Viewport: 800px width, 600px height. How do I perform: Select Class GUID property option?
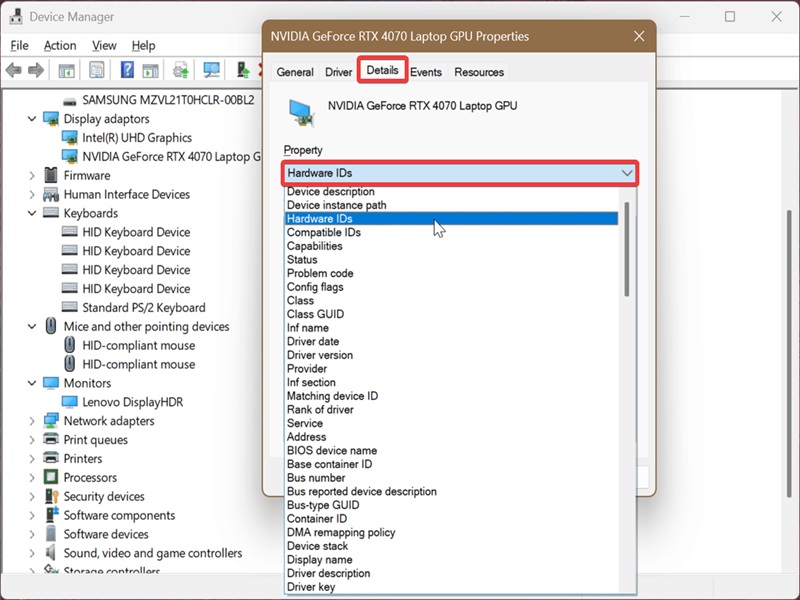point(451,314)
